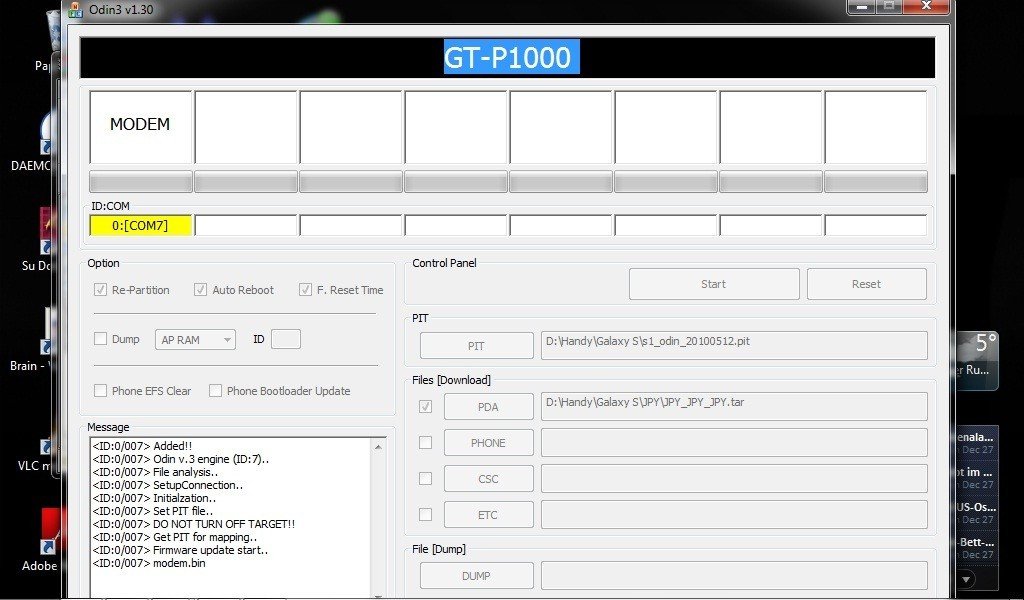Toggle the PDA file checkbox
Screen dimensions: 1024x600
(425, 406)
